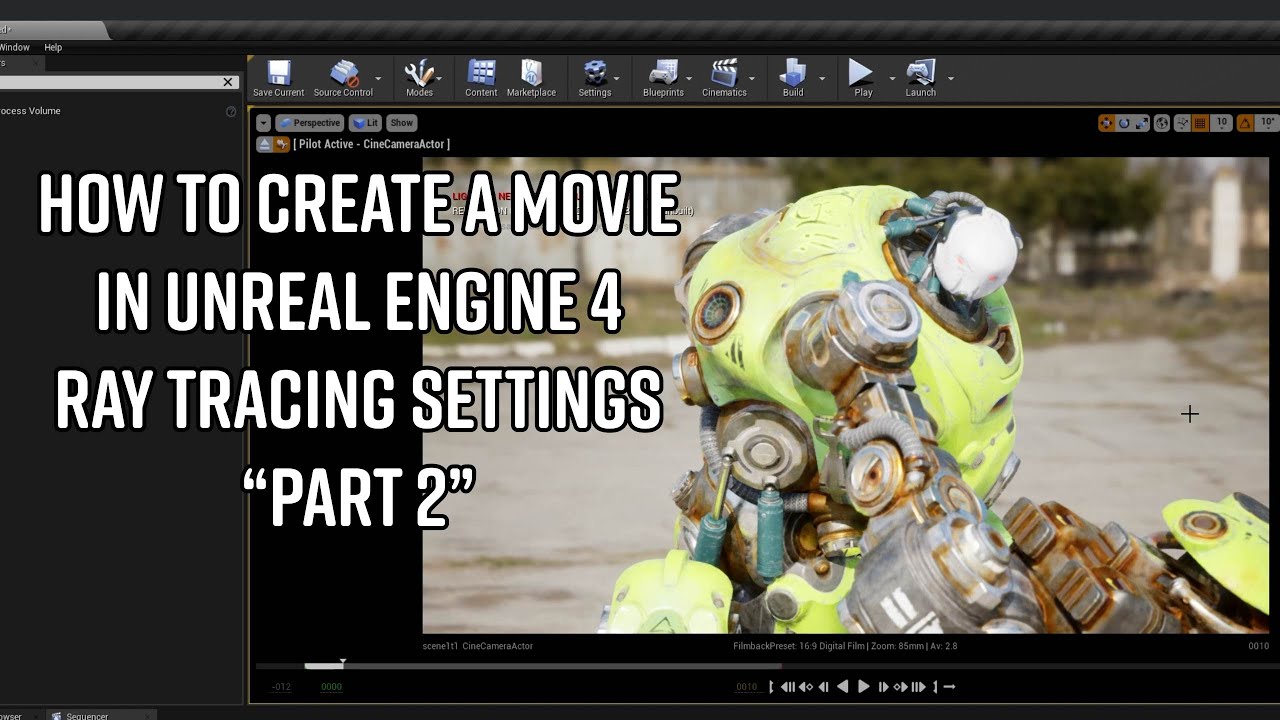Open rotation snap value 10 degrees
Screen dimensions: 1280x720
[1267, 123]
